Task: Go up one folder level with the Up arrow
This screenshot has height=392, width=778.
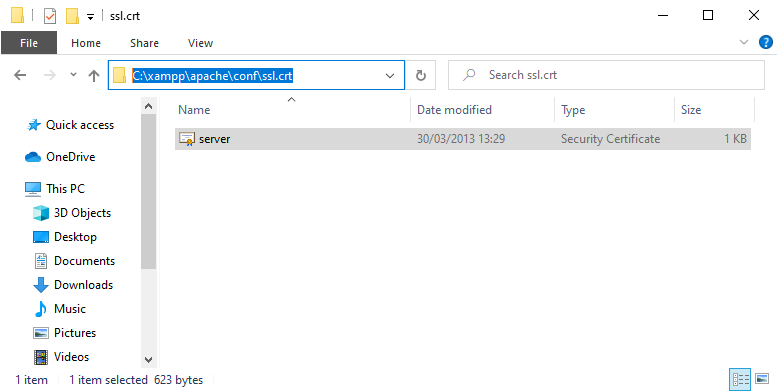Action: 94,75
